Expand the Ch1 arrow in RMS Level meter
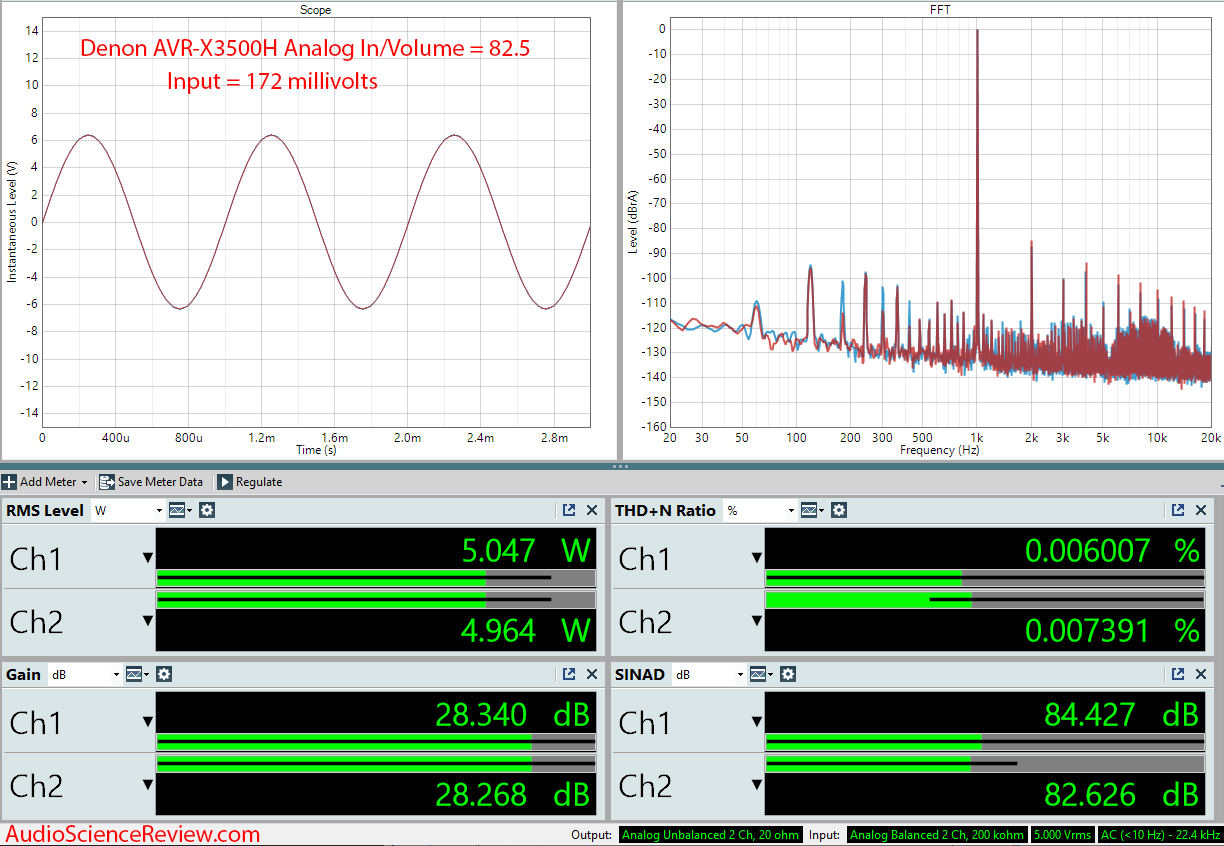This screenshot has height=846, width=1224. (148, 558)
